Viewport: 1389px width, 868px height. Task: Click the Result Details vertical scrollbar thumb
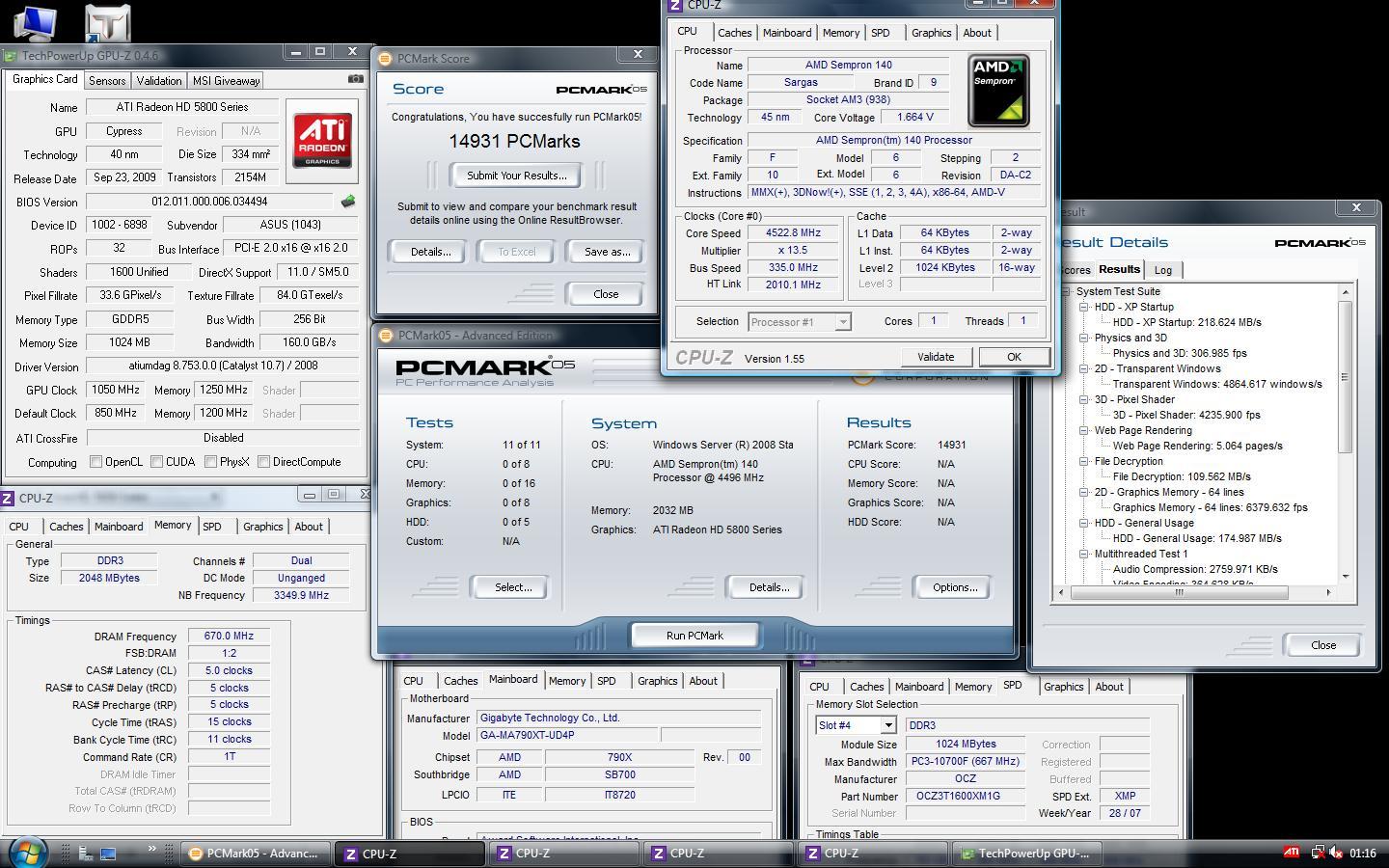click(1345, 376)
